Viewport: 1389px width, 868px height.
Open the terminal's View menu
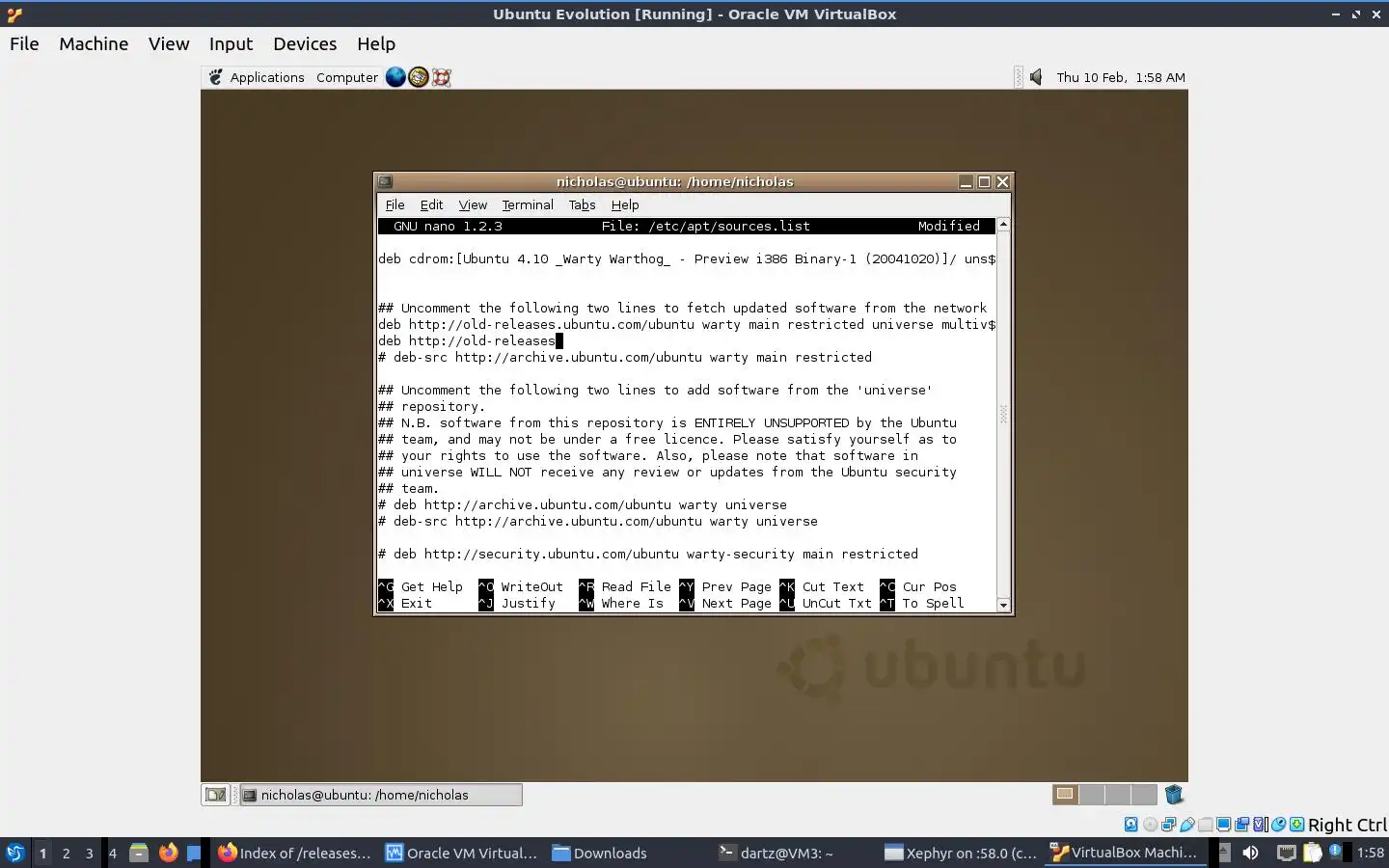tap(473, 204)
